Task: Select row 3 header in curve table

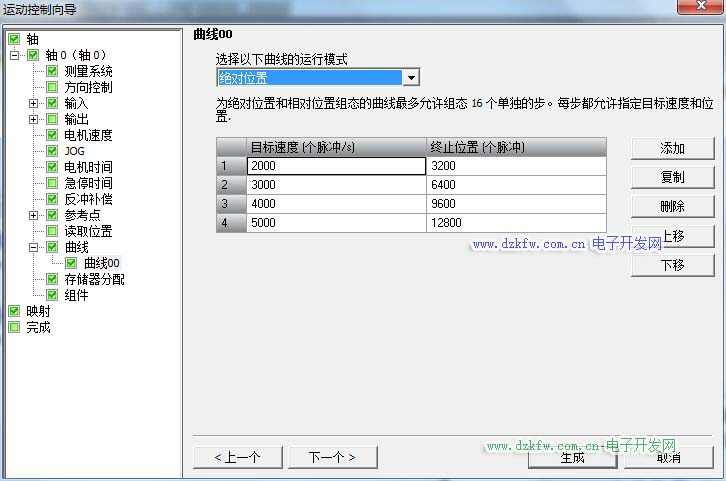Action: 225,204
